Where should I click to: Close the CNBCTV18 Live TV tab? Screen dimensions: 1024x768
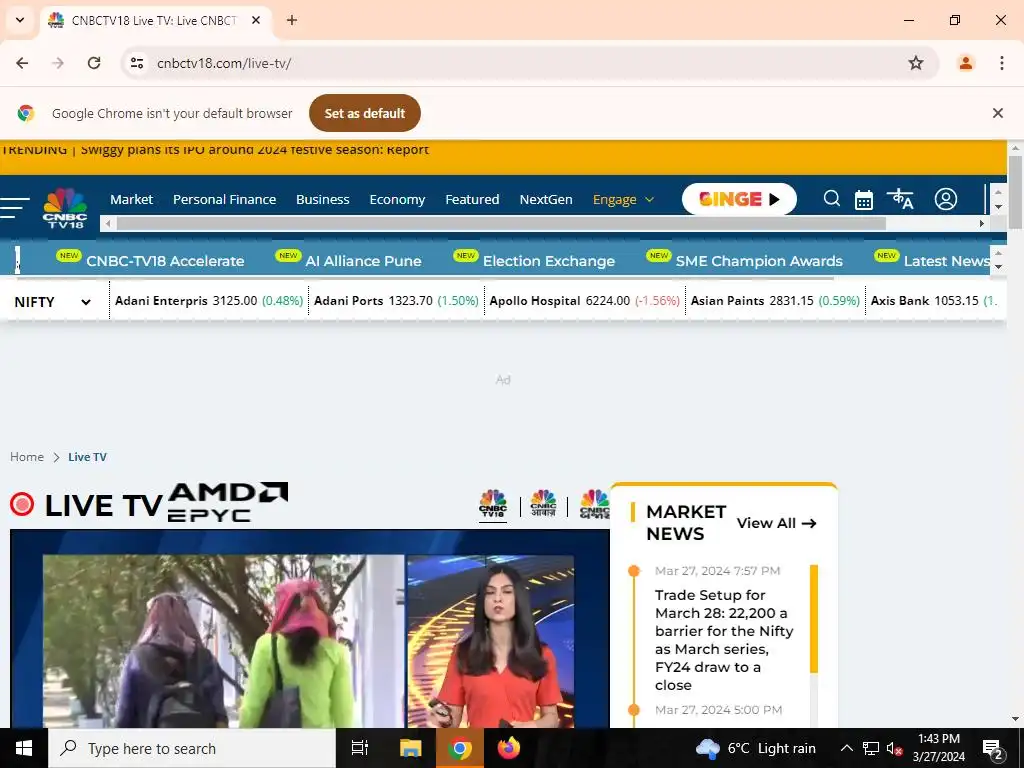pos(256,20)
